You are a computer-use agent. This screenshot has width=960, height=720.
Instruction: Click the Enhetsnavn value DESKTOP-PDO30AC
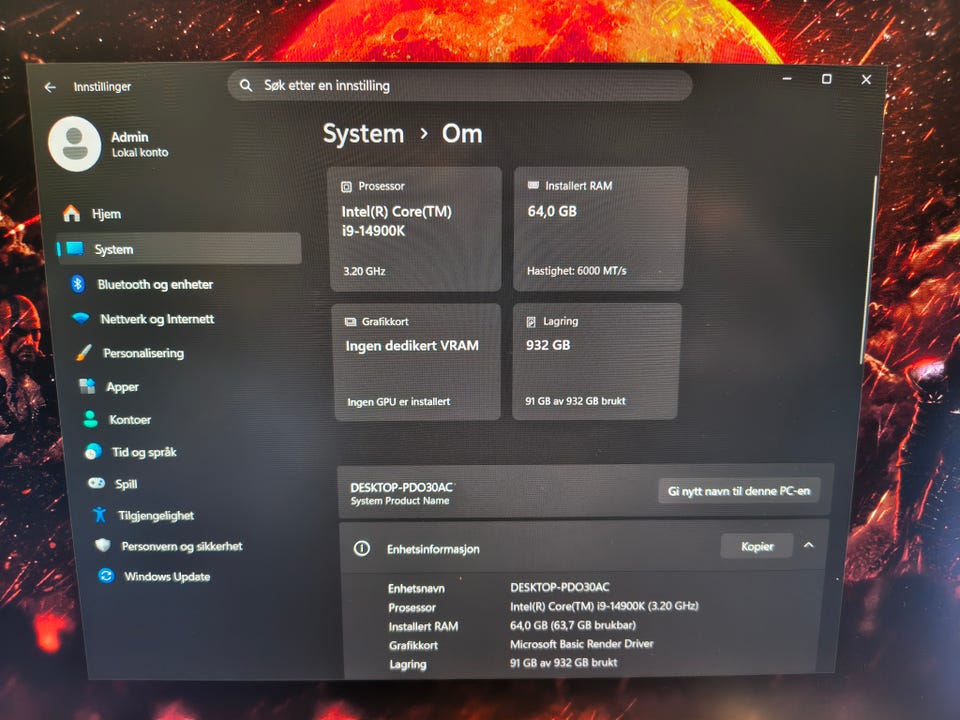pyautogui.click(x=560, y=587)
